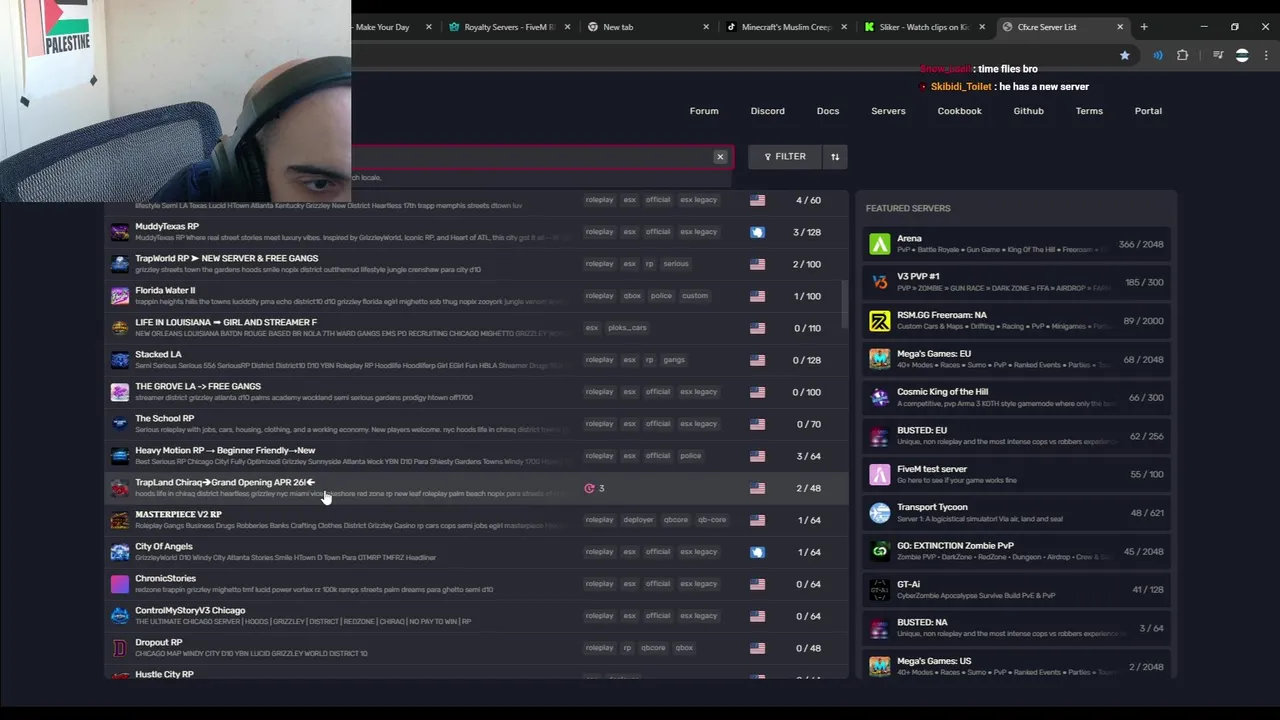Click the US flag on Dropout RP row
The height and width of the screenshot is (720, 1280).
click(x=757, y=648)
